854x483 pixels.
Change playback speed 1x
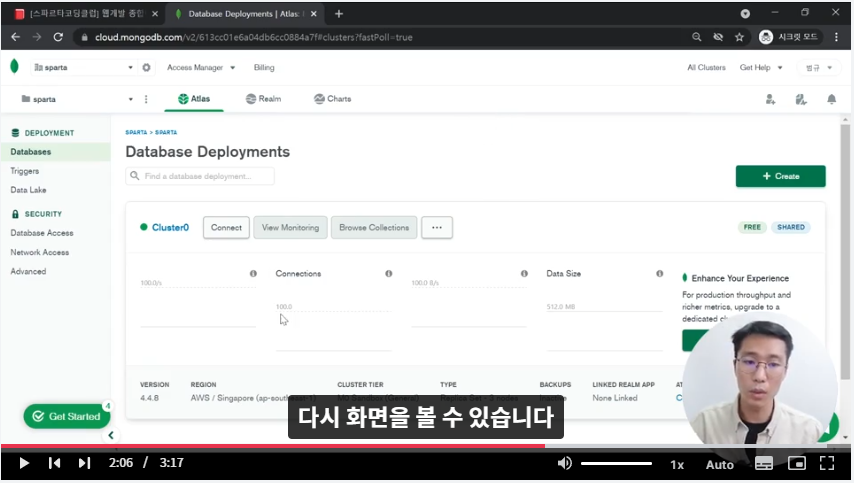coord(677,464)
